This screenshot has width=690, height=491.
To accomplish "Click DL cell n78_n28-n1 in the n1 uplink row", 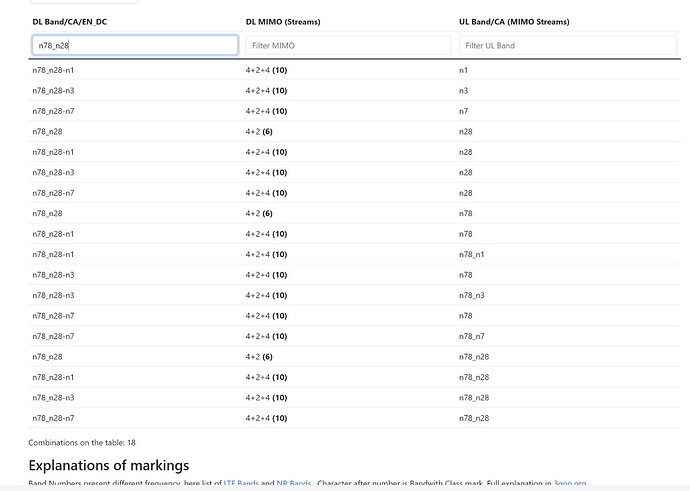I will [x=53, y=70].
